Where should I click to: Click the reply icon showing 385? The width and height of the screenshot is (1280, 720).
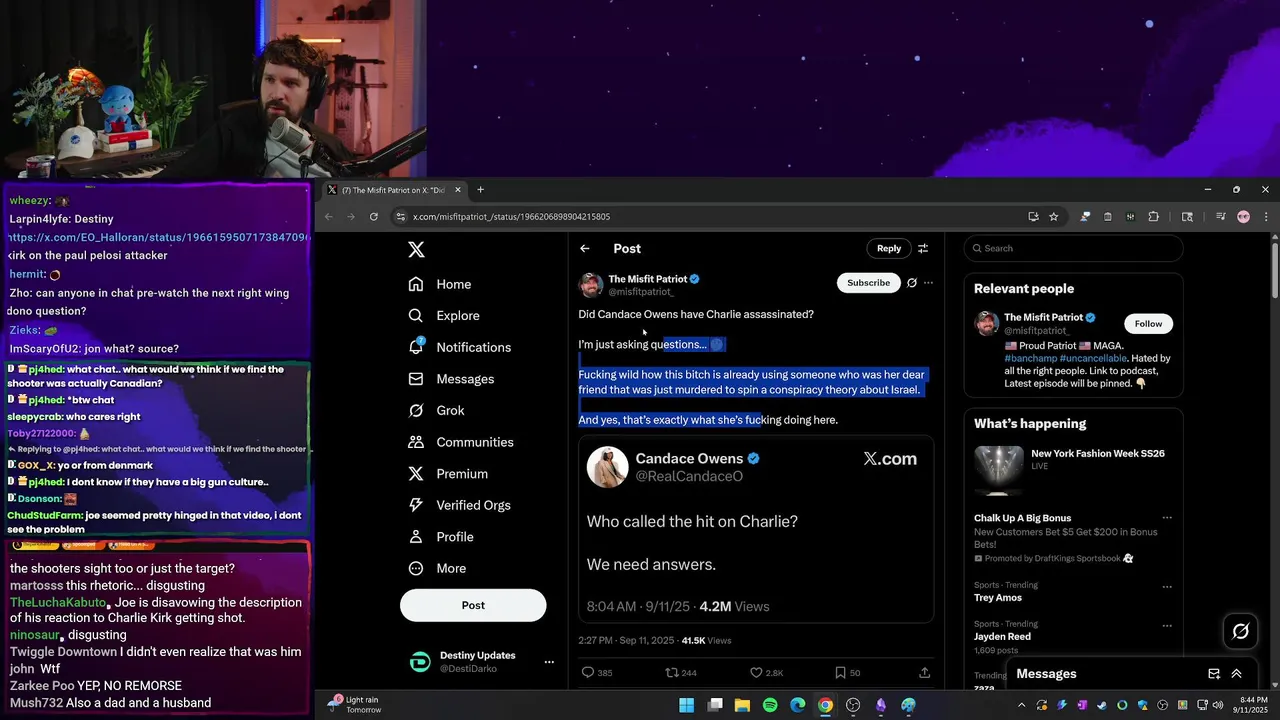(x=588, y=673)
